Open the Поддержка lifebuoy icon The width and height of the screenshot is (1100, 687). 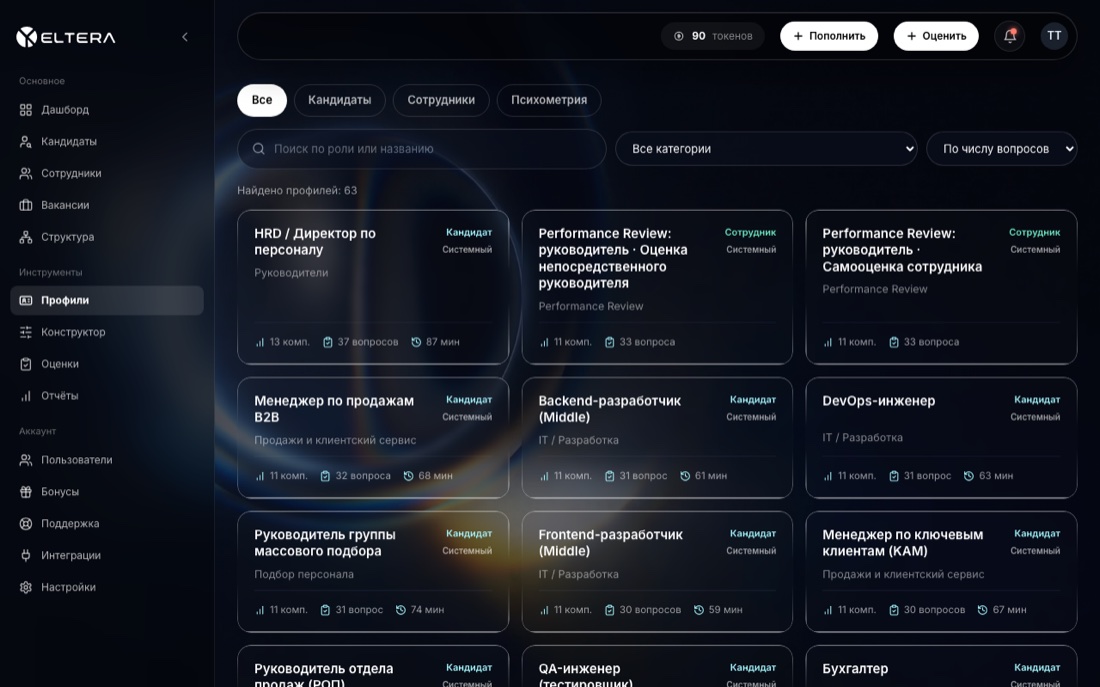click(26, 523)
